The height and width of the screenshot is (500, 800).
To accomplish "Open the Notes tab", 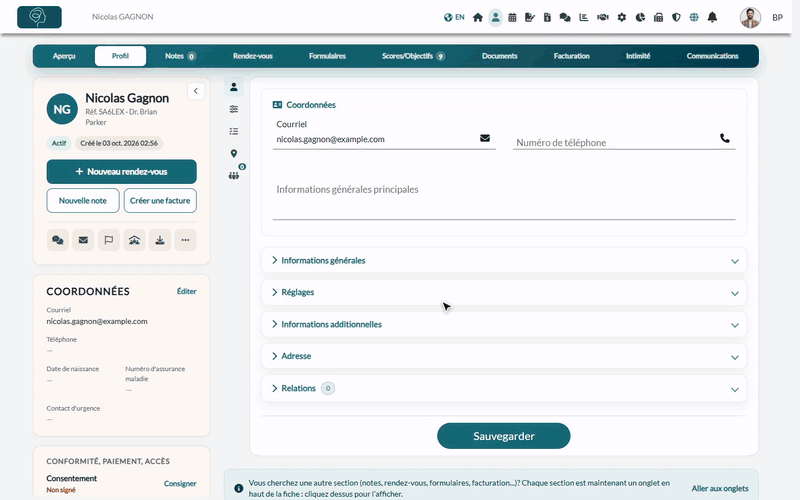I will pos(180,56).
